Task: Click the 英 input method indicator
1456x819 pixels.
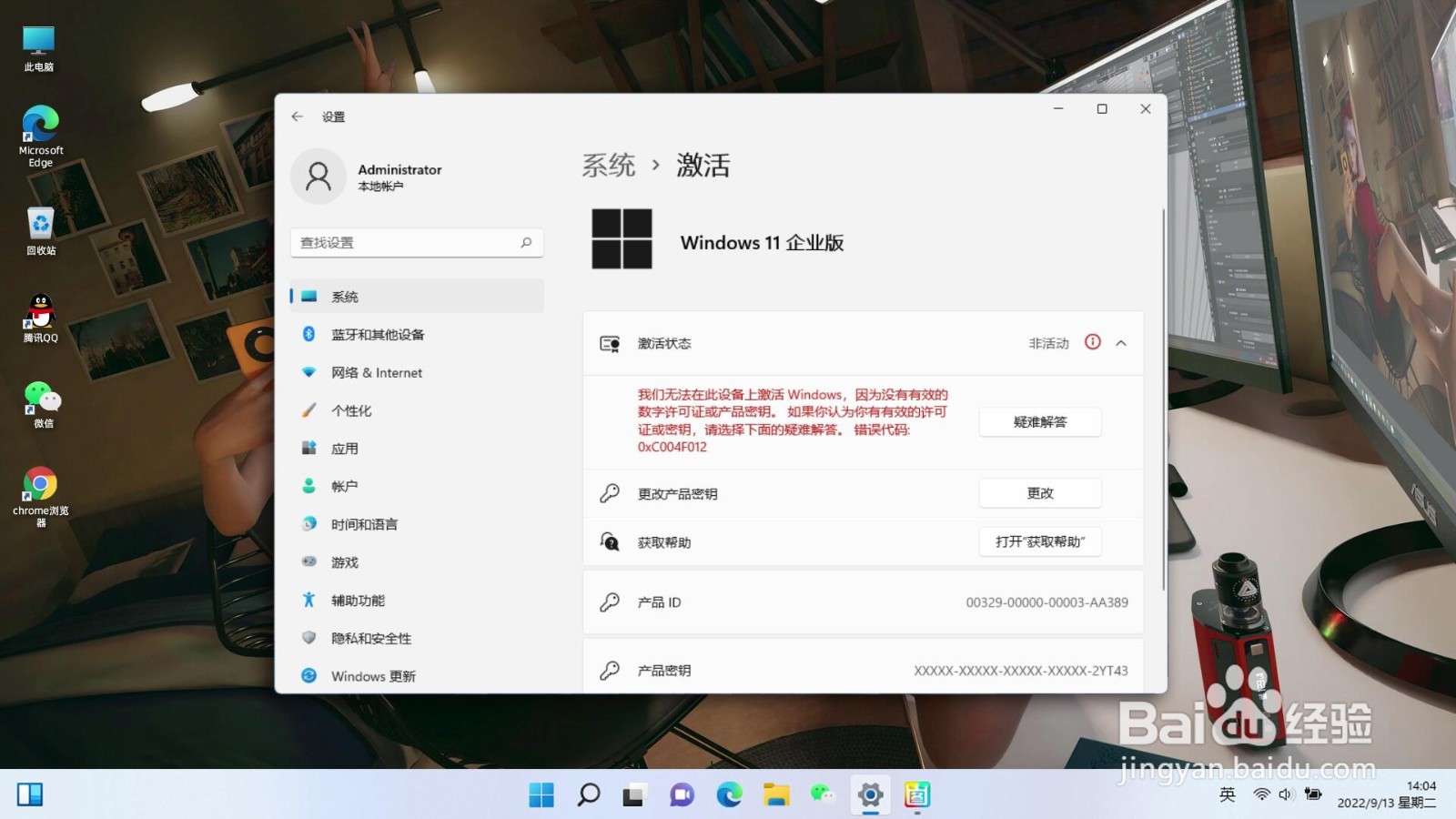Action: tap(1228, 794)
